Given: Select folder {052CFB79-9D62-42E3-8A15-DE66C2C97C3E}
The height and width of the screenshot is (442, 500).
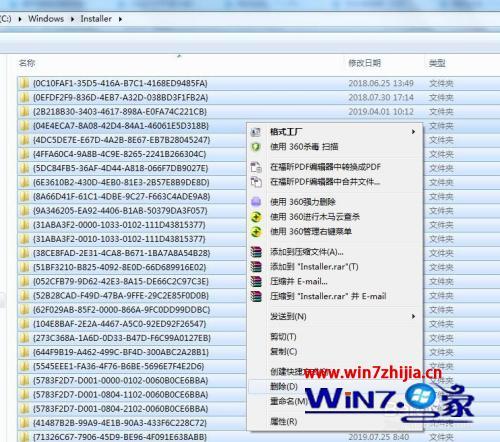Looking at the screenshot, I should click(x=121, y=282).
